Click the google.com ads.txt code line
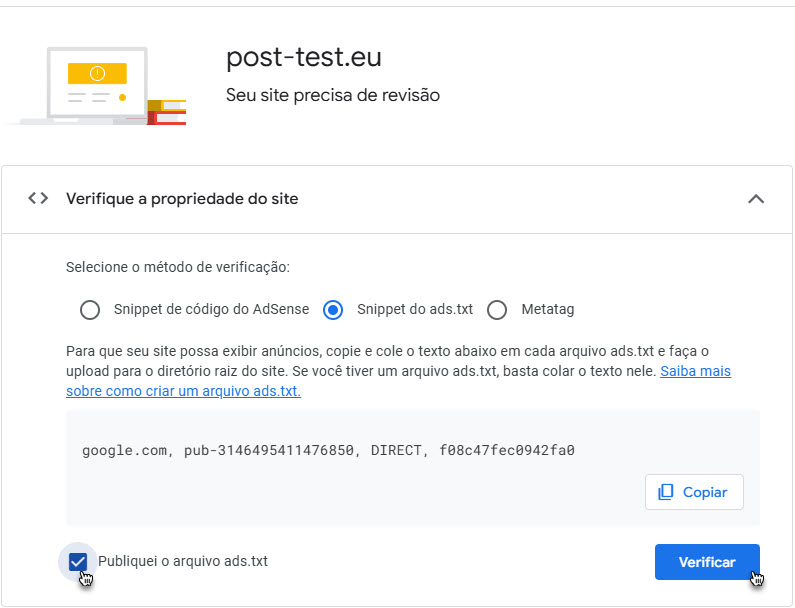 328,450
